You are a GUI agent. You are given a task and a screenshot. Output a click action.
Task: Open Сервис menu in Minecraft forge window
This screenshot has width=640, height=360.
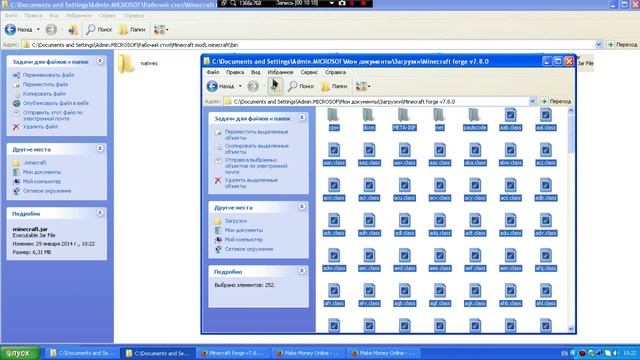[x=309, y=72]
